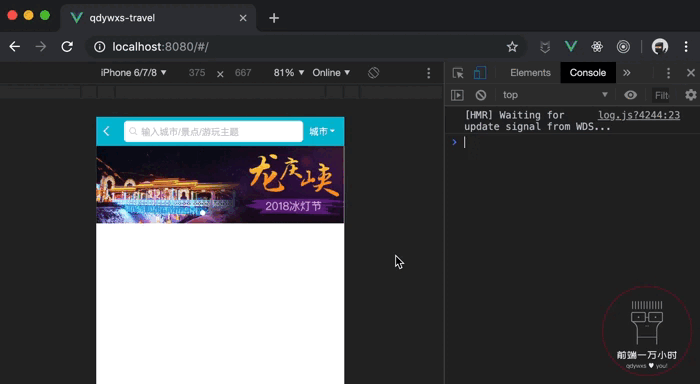Click the browser forward arrow
This screenshot has width=700, height=384.
coord(41,46)
